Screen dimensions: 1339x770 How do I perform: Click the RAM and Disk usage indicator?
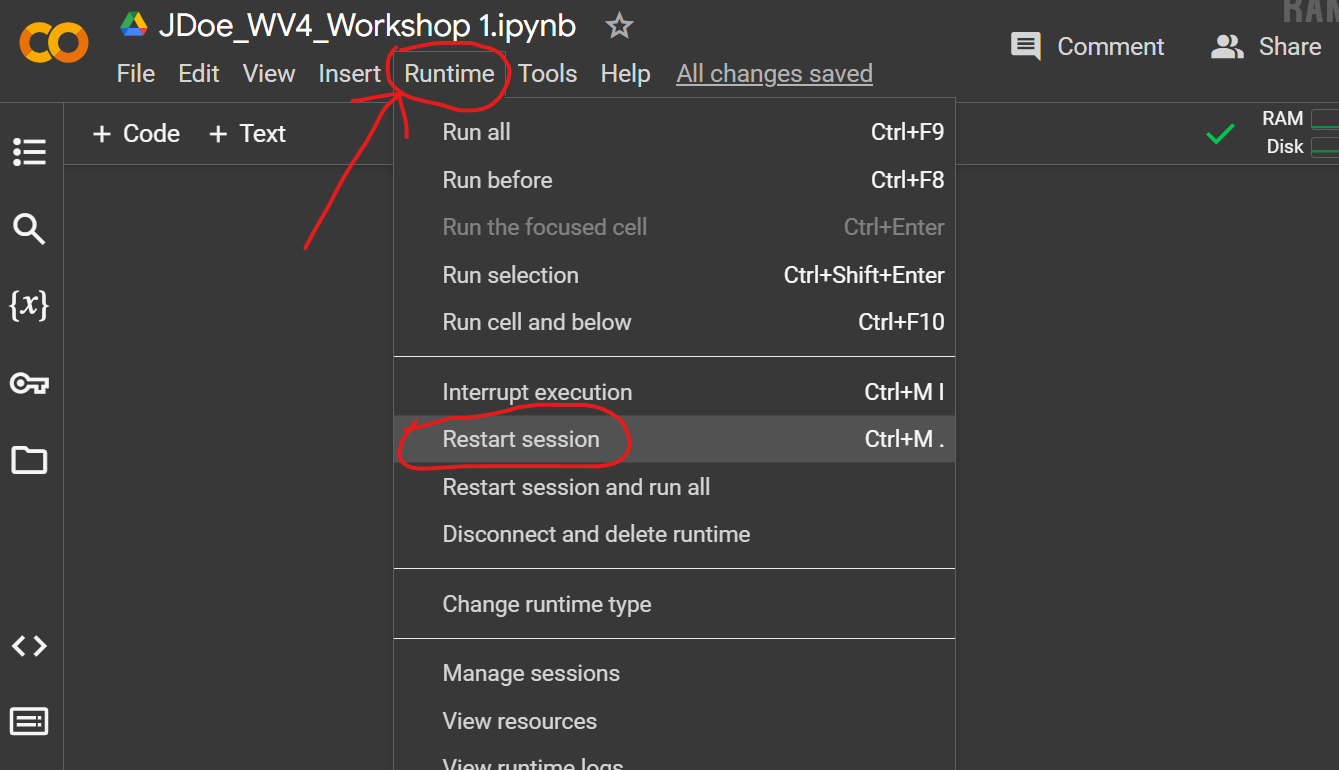click(x=1297, y=133)
